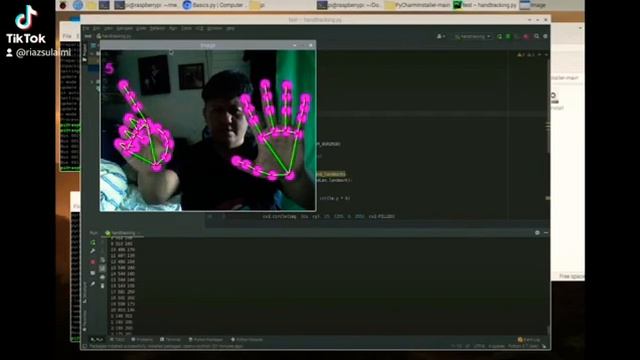Rerun script from Run panel green icon

(93, 242)
